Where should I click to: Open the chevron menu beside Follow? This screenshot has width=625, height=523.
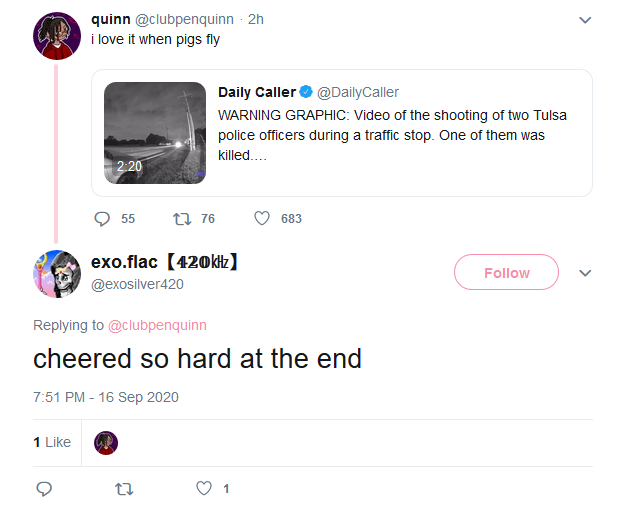pos(586,273)
